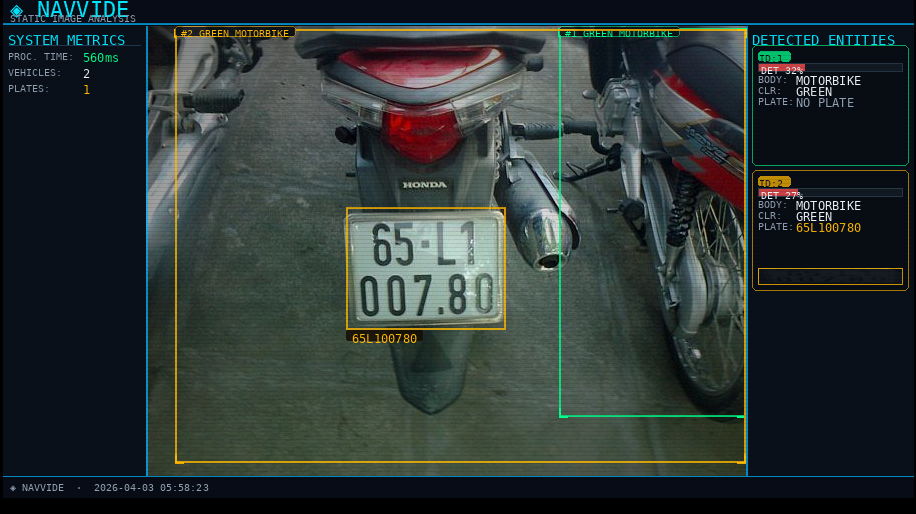Click the #1 GREEN MOTORBIKE detection label
The width and height of the screenshot is (916, 514).
[x=619, y=33]
